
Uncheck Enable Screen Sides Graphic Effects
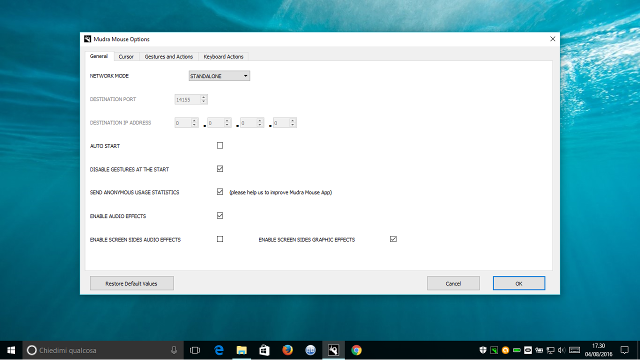[393, 239]
